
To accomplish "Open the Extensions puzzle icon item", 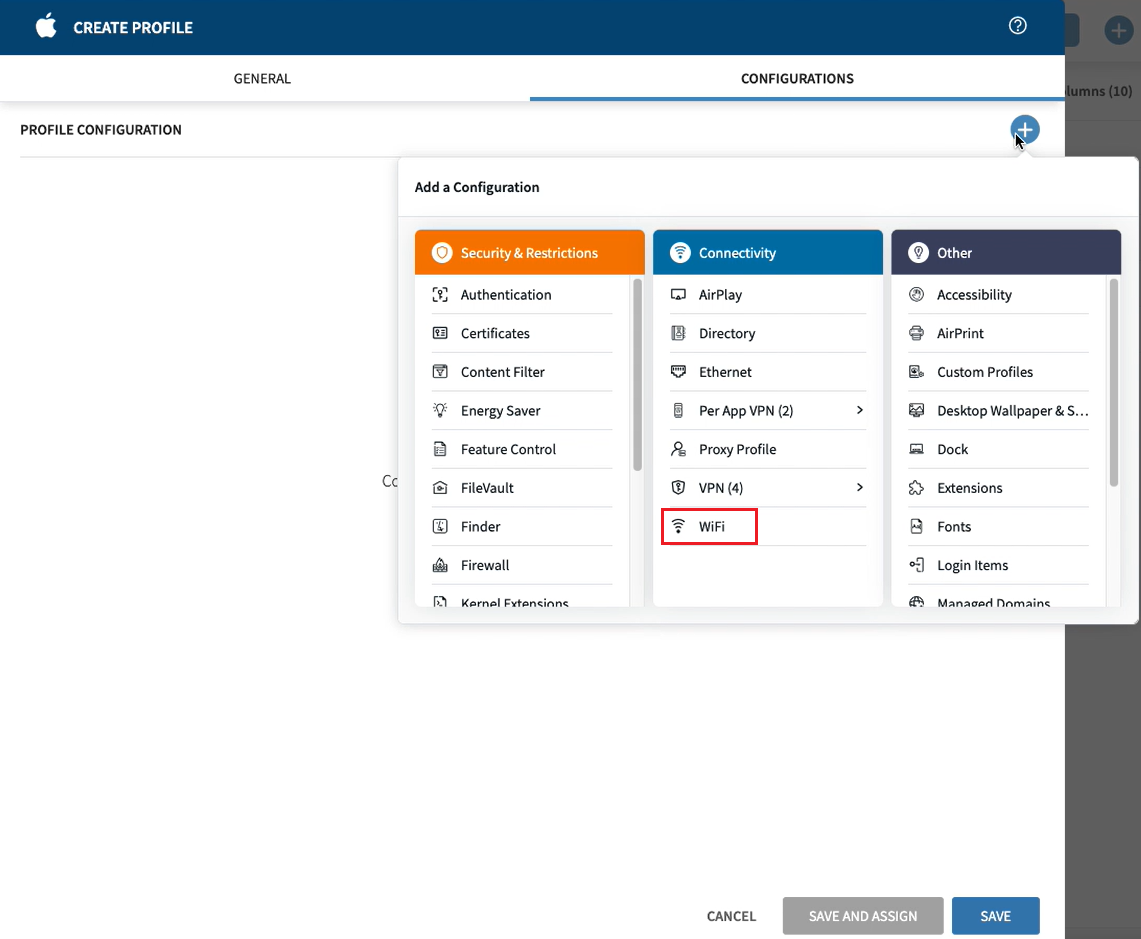I will pyautogui.click(x=916, y=488).
